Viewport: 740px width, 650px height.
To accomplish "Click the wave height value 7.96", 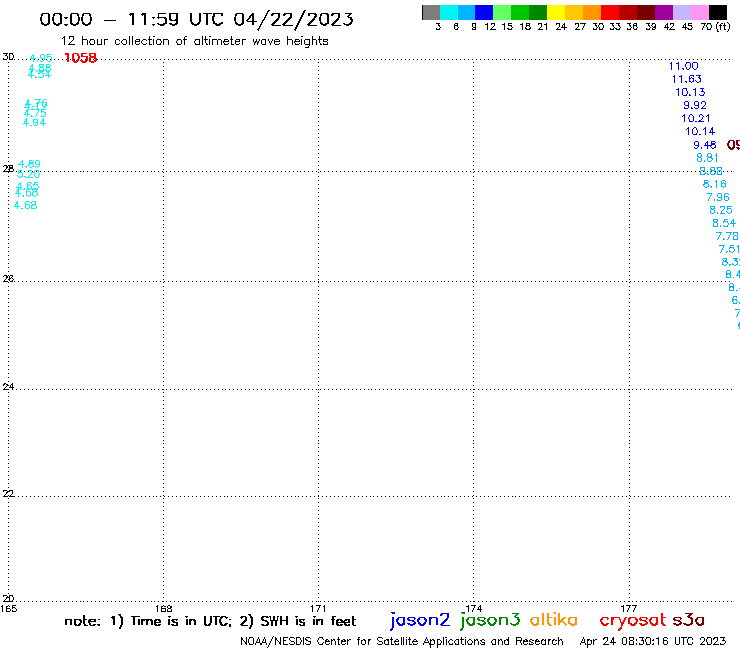I will [718, 197].
